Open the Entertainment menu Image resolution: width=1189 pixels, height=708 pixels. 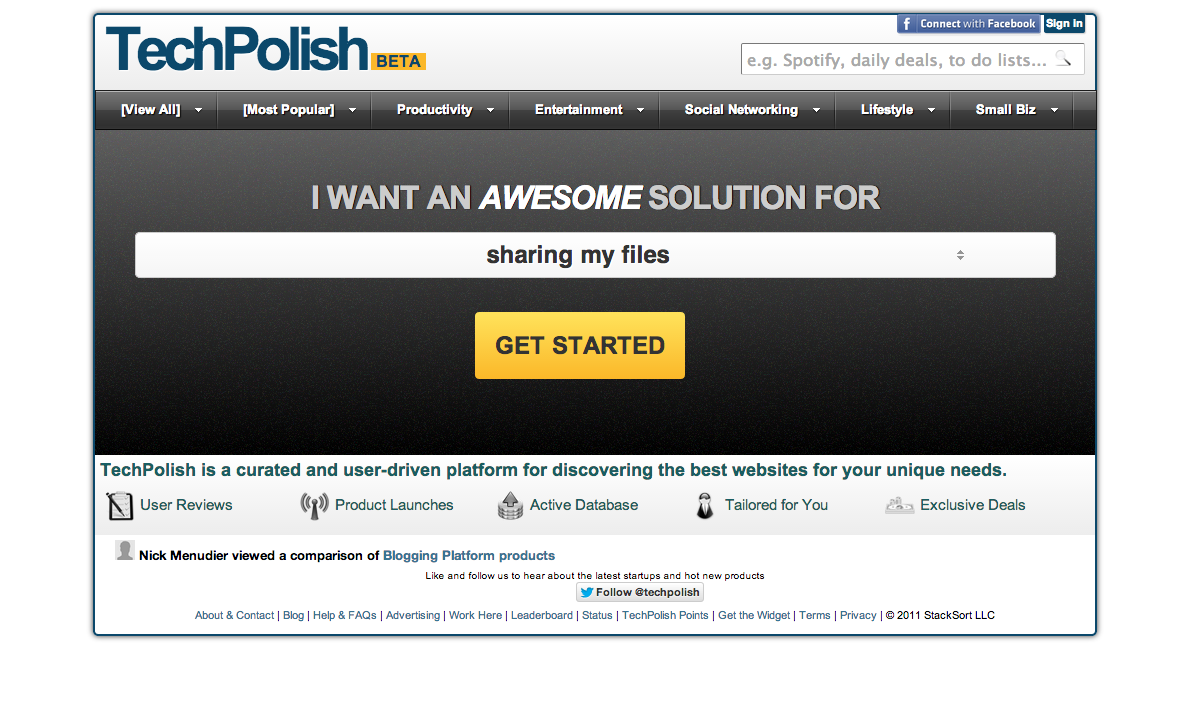[x=585, y=110]
